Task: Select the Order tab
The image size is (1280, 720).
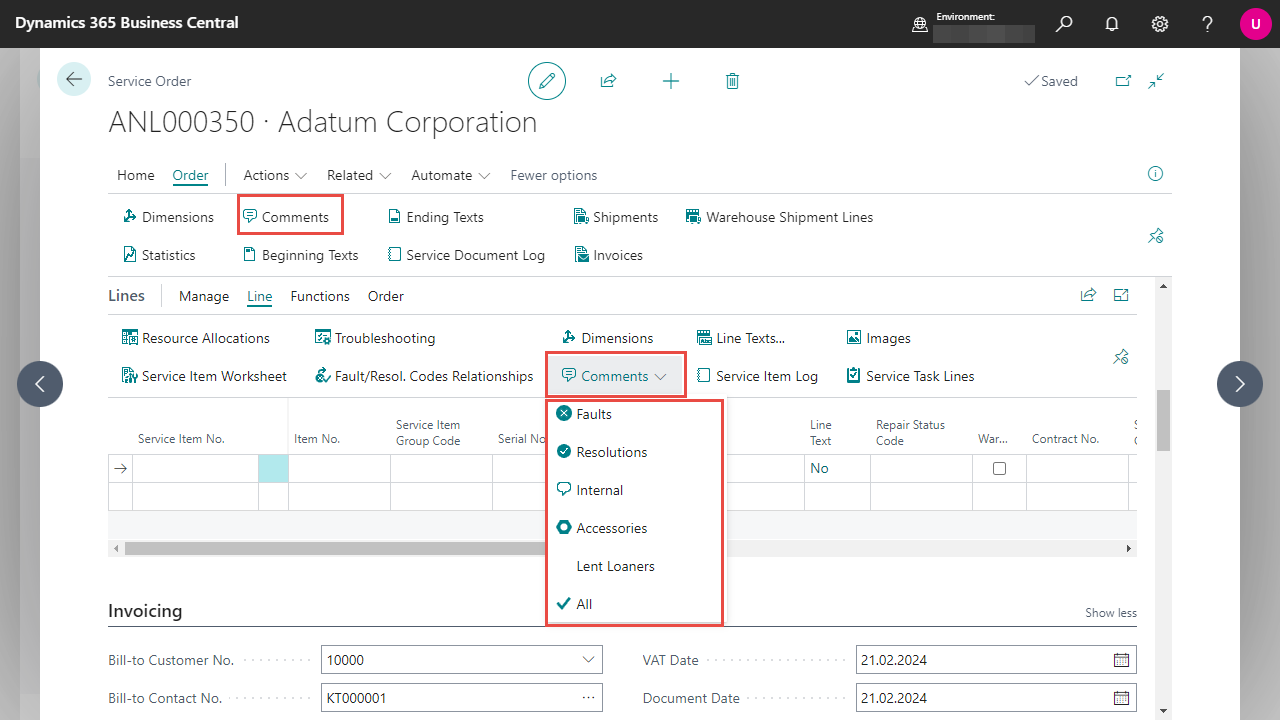Action: coord(190,175)
